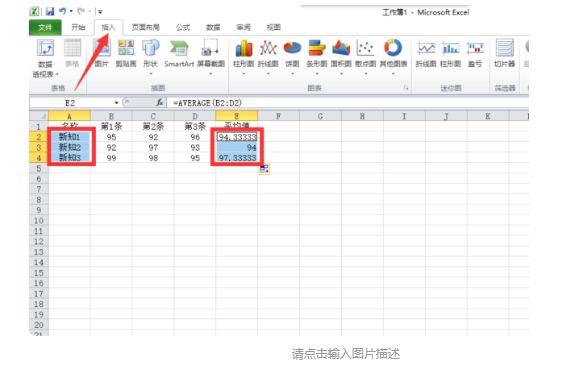Select header cell 第3条
This screenshot has height=369, width=572.
195,127
